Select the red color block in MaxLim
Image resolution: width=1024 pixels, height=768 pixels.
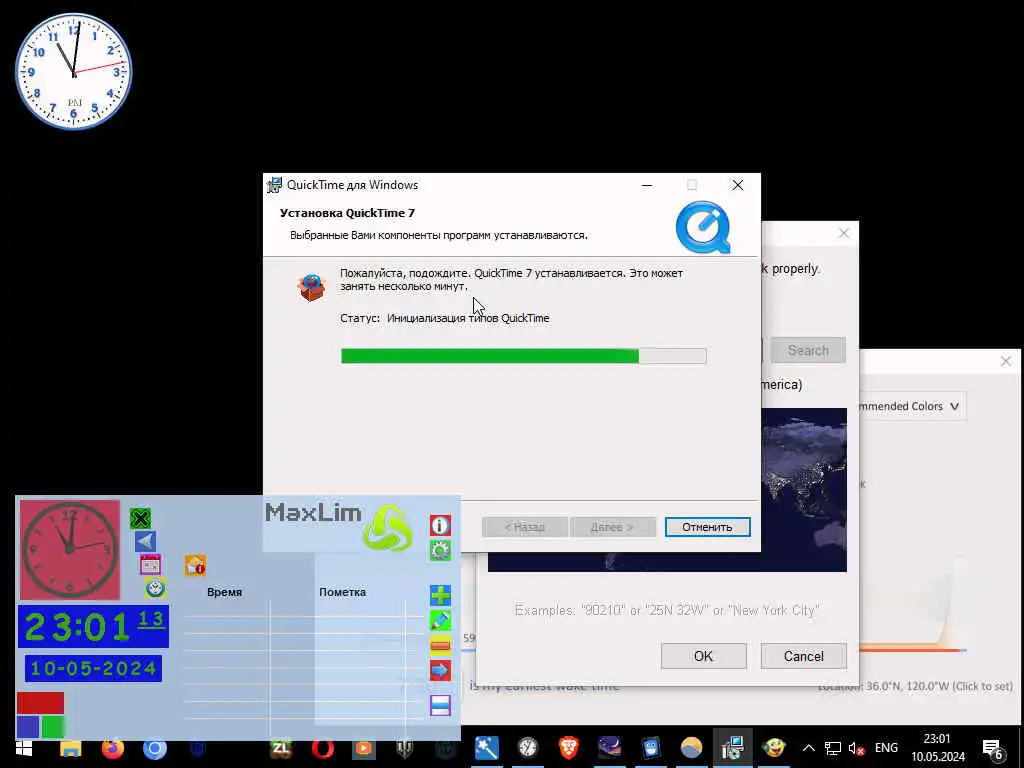point(40,703)
